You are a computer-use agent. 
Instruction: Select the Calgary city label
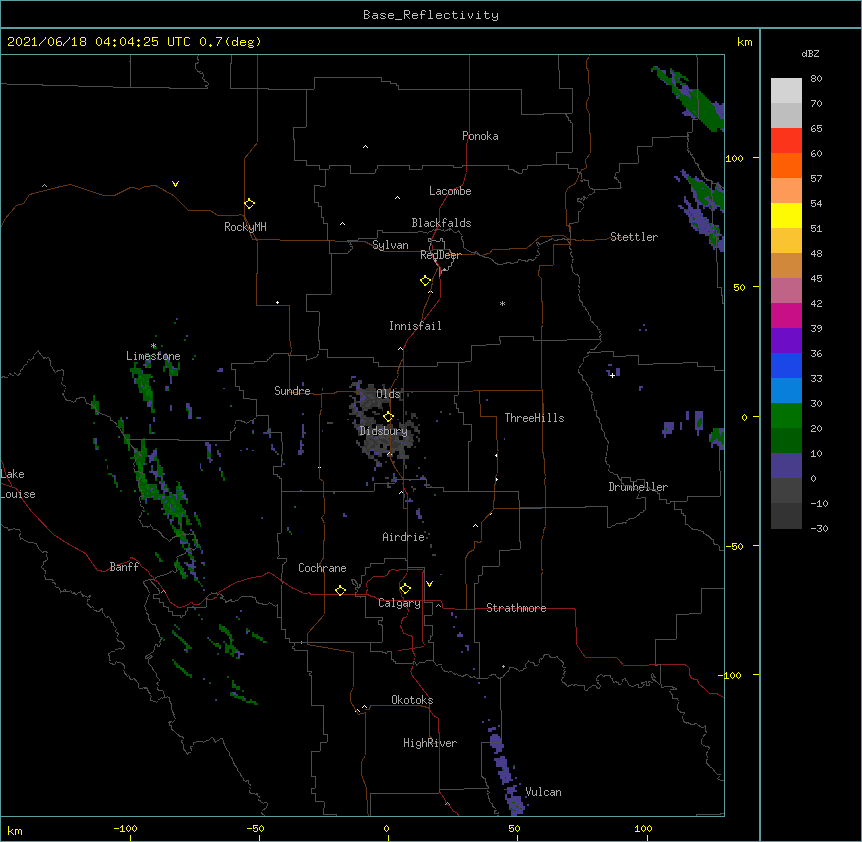(x=399, y=603)
